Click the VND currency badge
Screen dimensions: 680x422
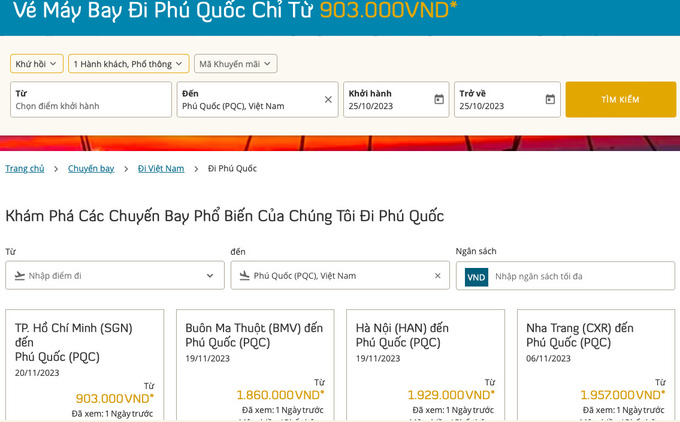pyautogui.click(x=476, y=277)
